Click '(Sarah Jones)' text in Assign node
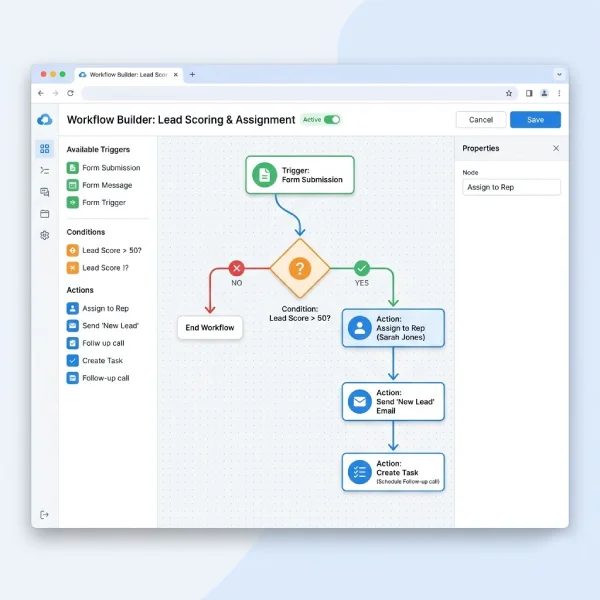The image size is (600, 600). 401,337
